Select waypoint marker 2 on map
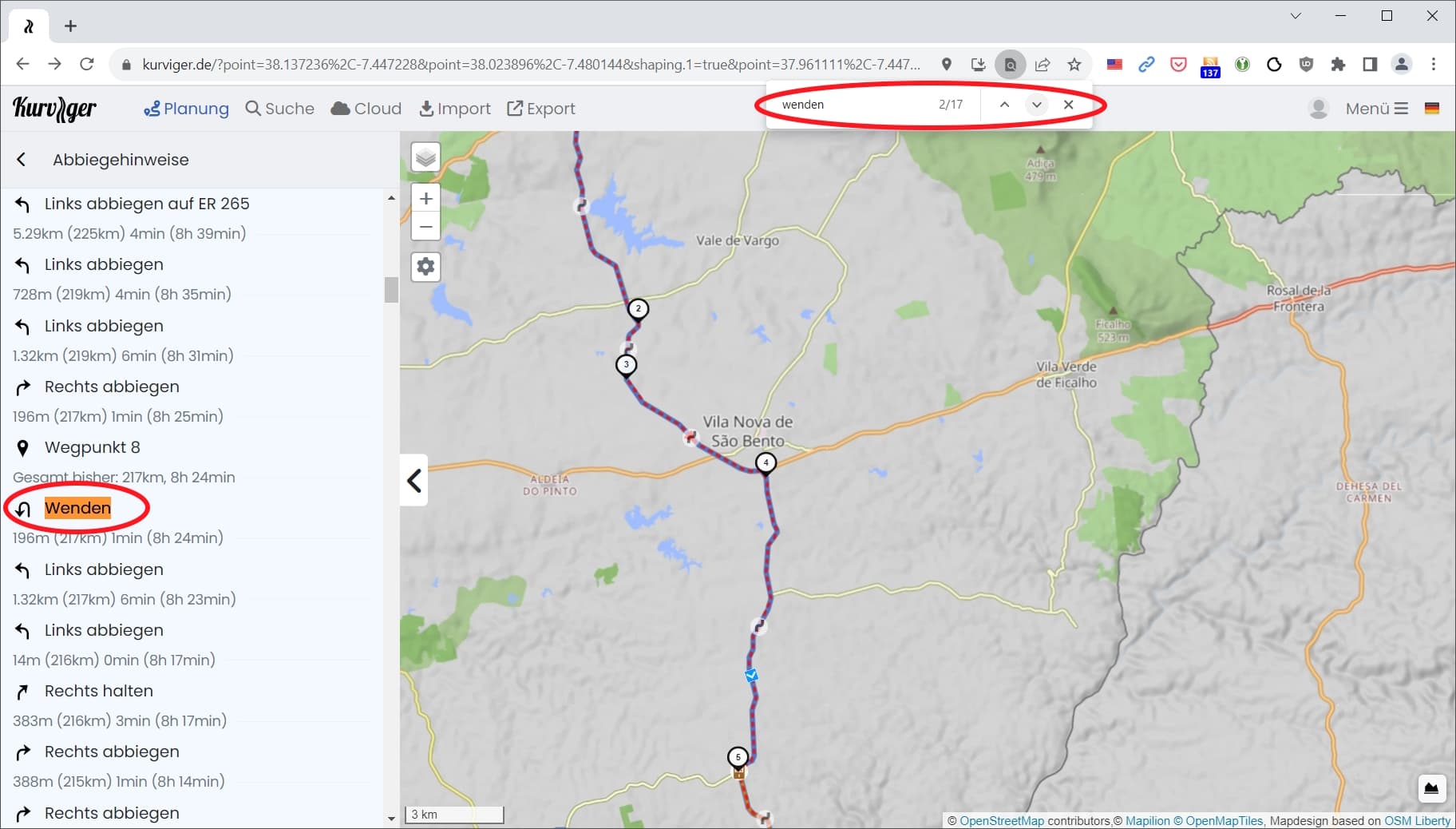Viewport: 1456px width, 829px height. pyautogui.click(x=638, y=308)
